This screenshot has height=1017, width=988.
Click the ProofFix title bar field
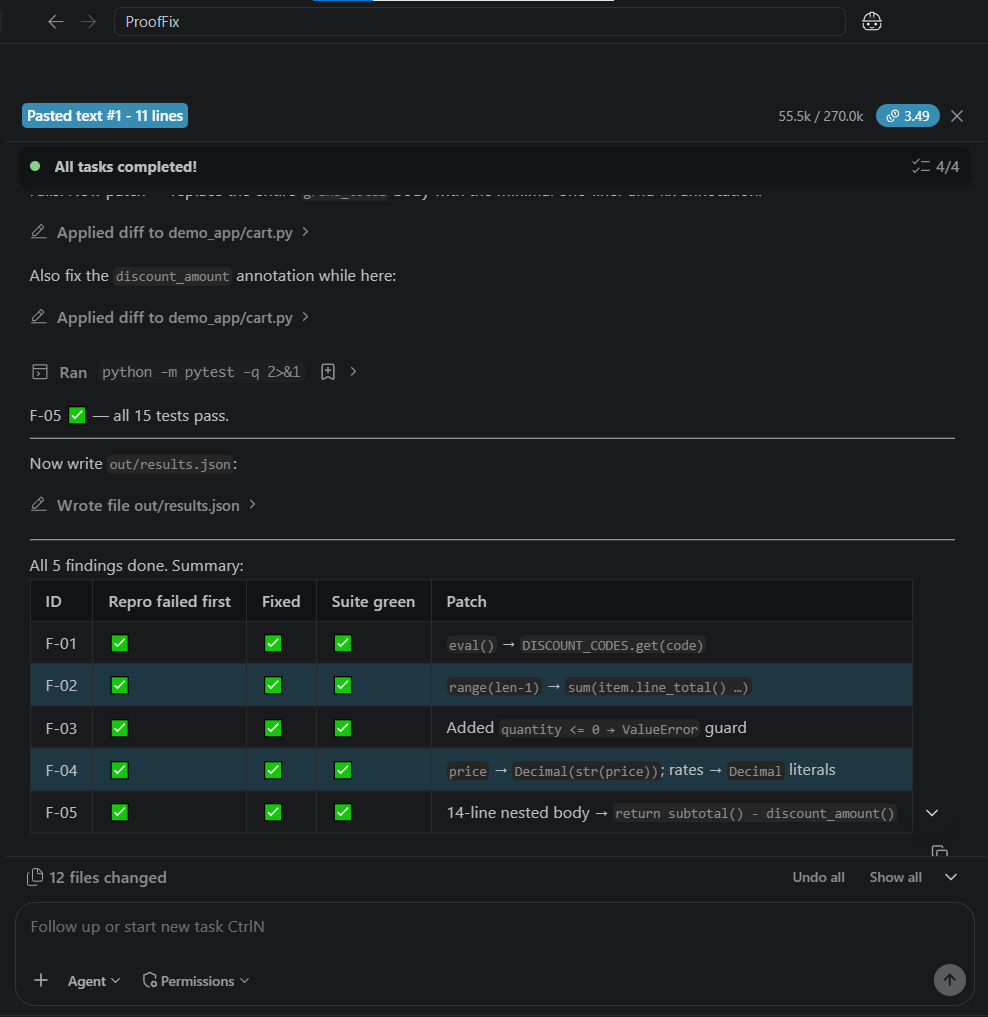coord(479,21)
